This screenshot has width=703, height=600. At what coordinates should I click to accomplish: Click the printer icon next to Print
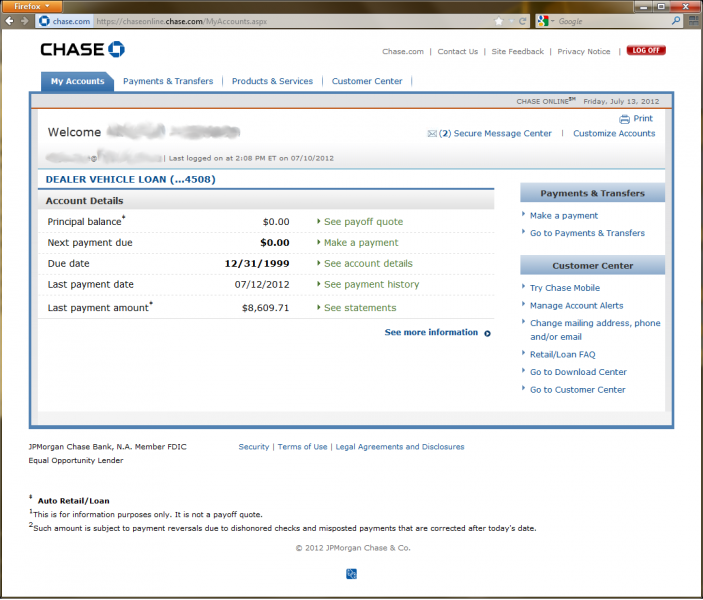pyautogui.click(x=624, y=119)
